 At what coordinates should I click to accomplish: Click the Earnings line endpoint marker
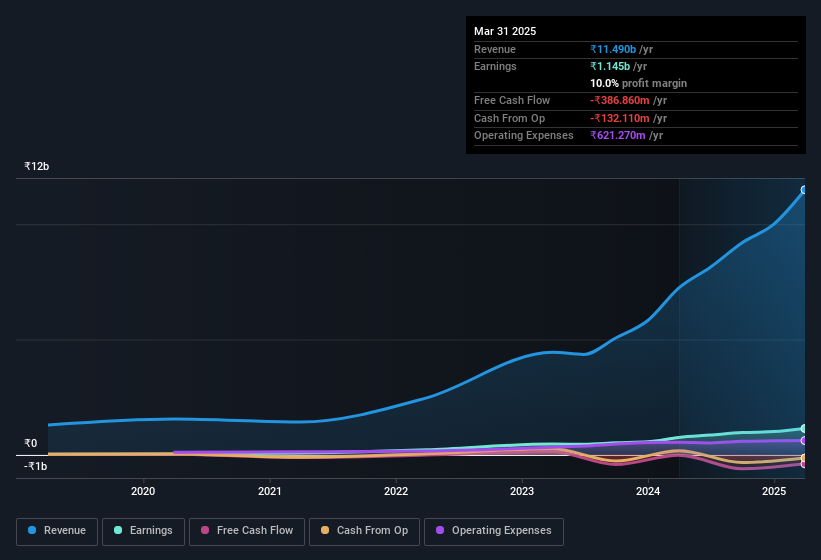(804, 429)
